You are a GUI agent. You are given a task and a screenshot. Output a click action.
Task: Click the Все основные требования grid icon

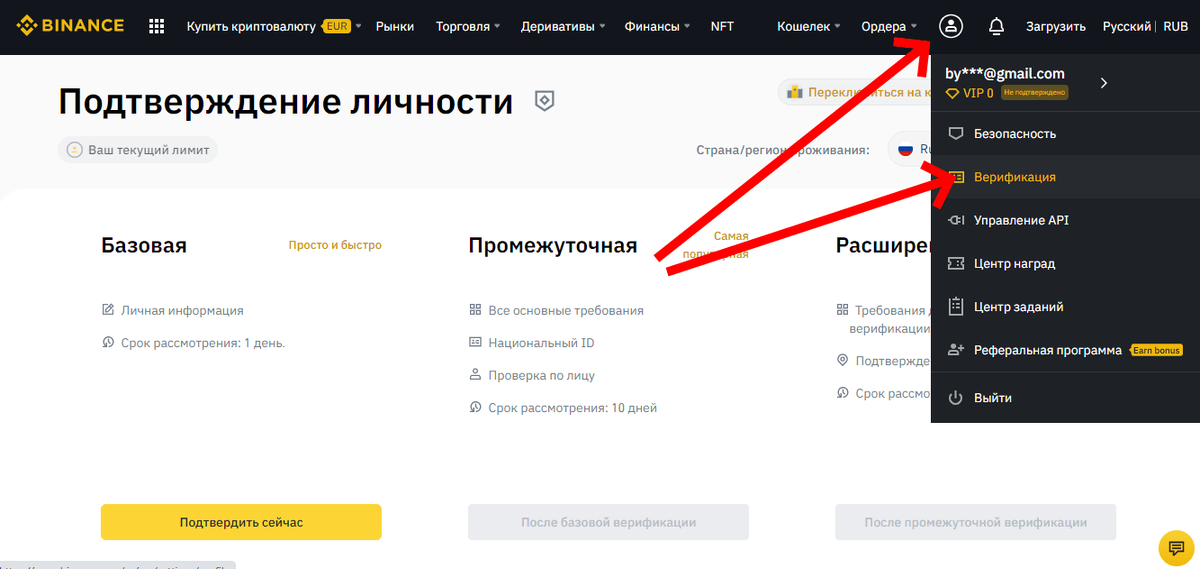[475, 310]
